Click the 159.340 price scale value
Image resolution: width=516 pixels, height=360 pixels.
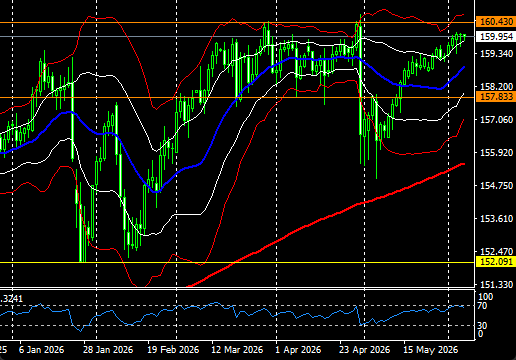tap(496, 54)
